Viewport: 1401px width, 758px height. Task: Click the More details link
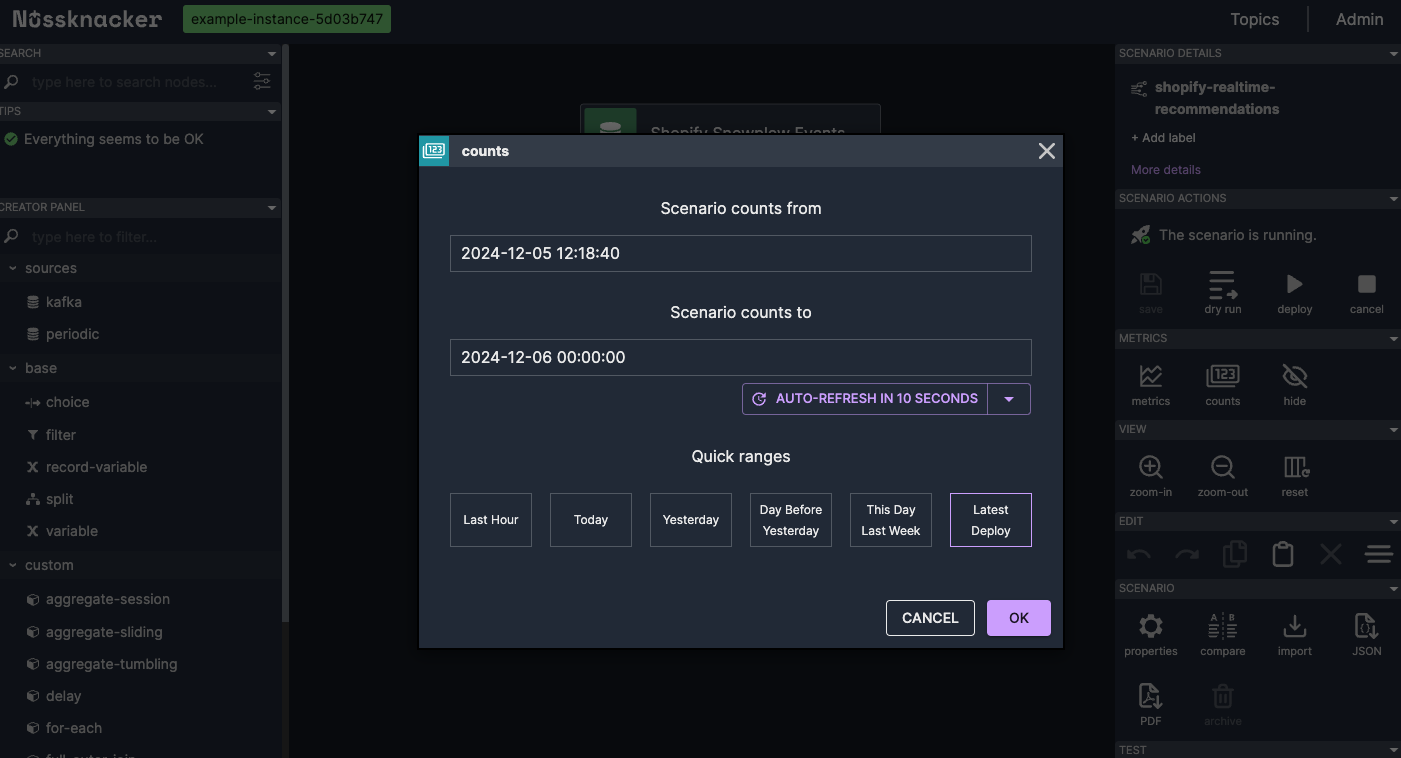pyautogui.click(x=1166, y=170)
